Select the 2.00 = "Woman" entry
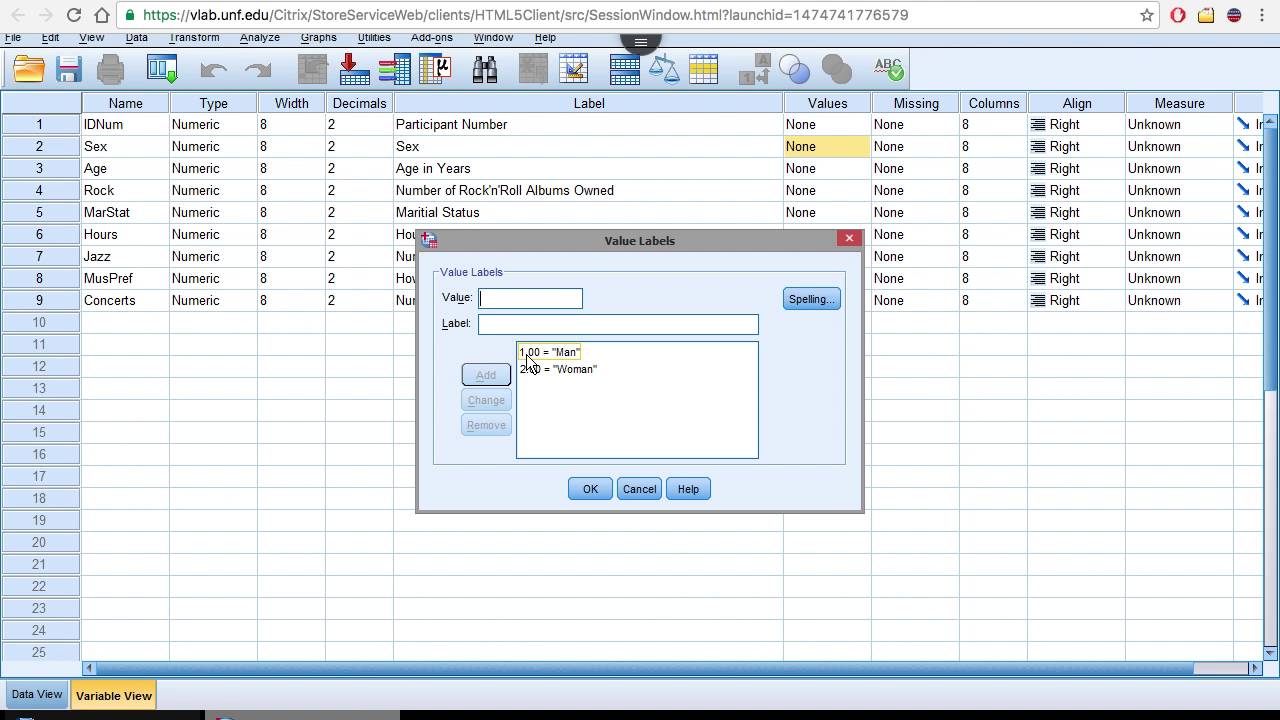 click(x=558, y=369)
